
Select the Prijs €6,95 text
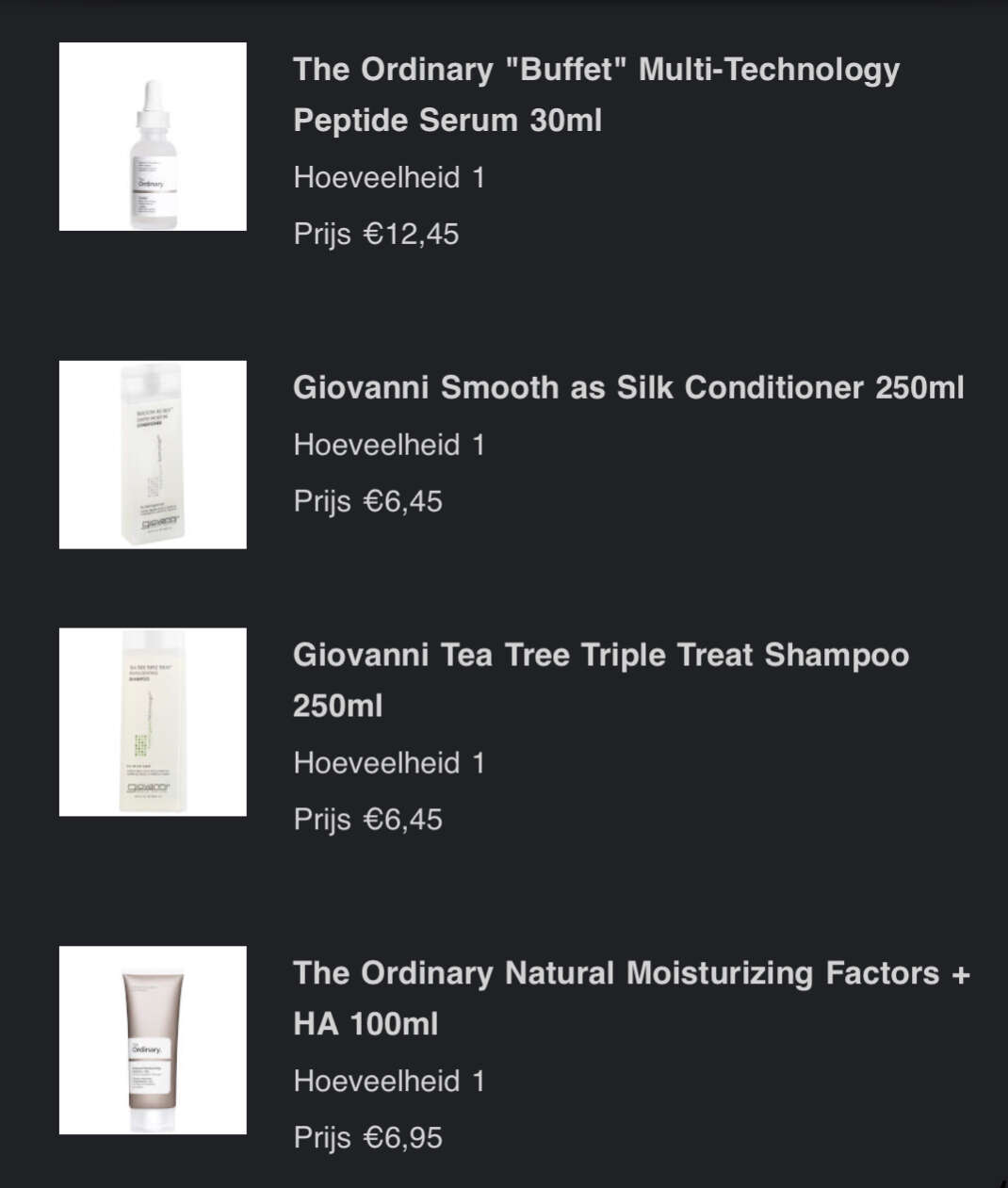[x=367, y=1137]
